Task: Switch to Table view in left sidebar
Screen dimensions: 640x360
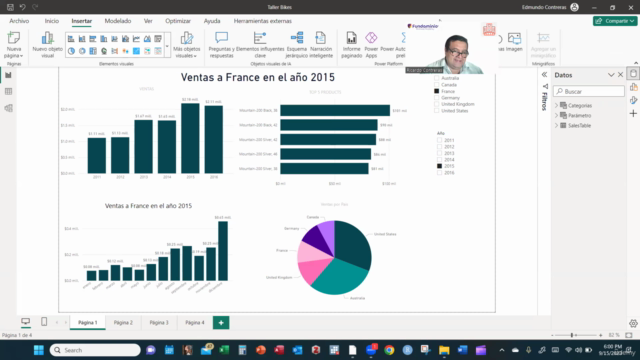Action: pyautogui.click(x=8, y=91)
